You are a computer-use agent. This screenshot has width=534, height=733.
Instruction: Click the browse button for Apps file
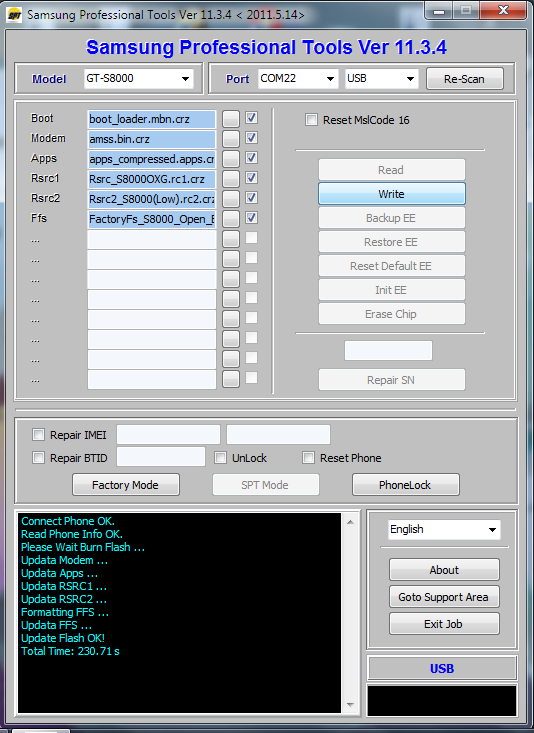[x=231, y=159]
